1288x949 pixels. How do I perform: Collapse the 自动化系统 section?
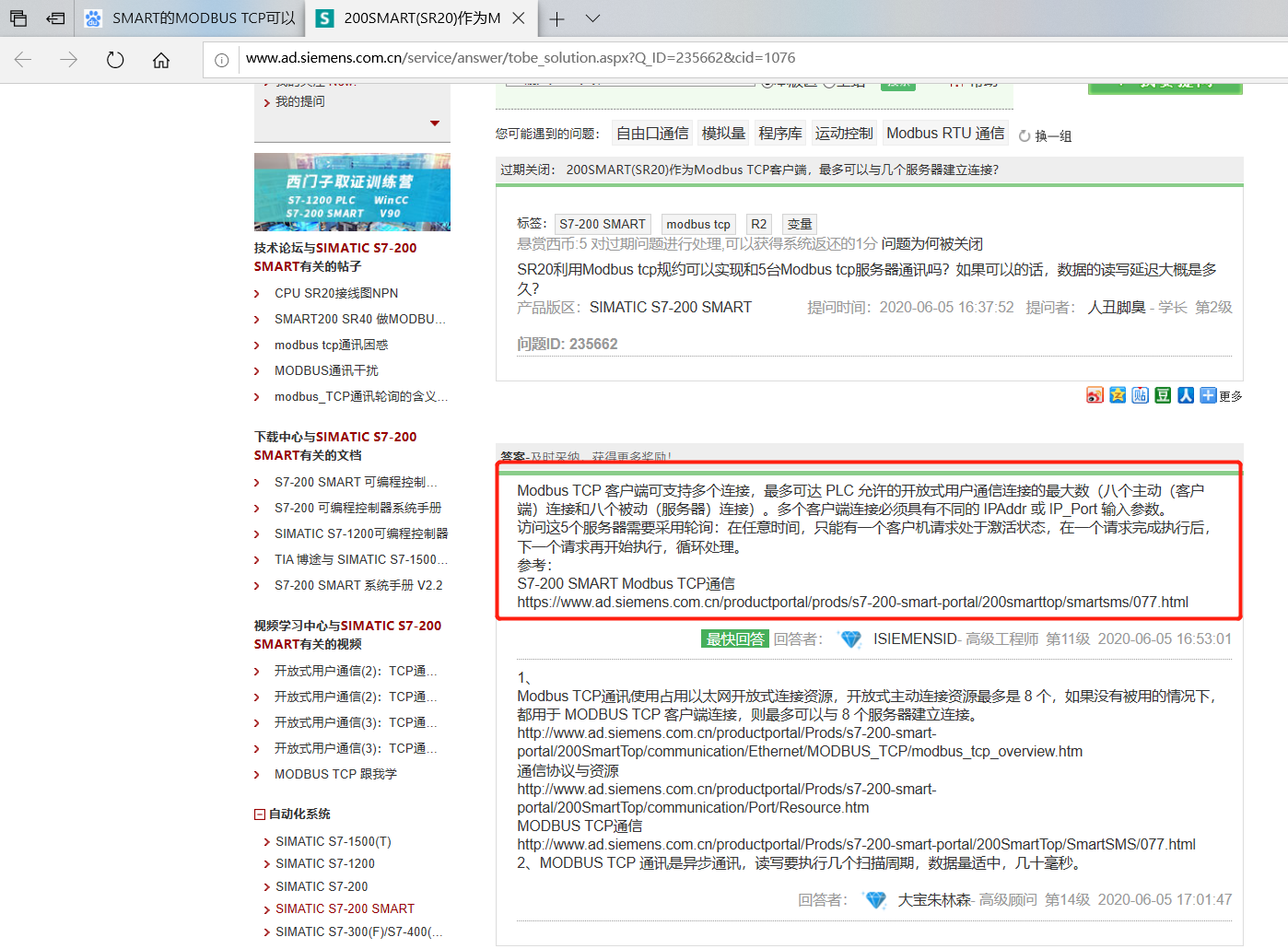coord(260,814)
